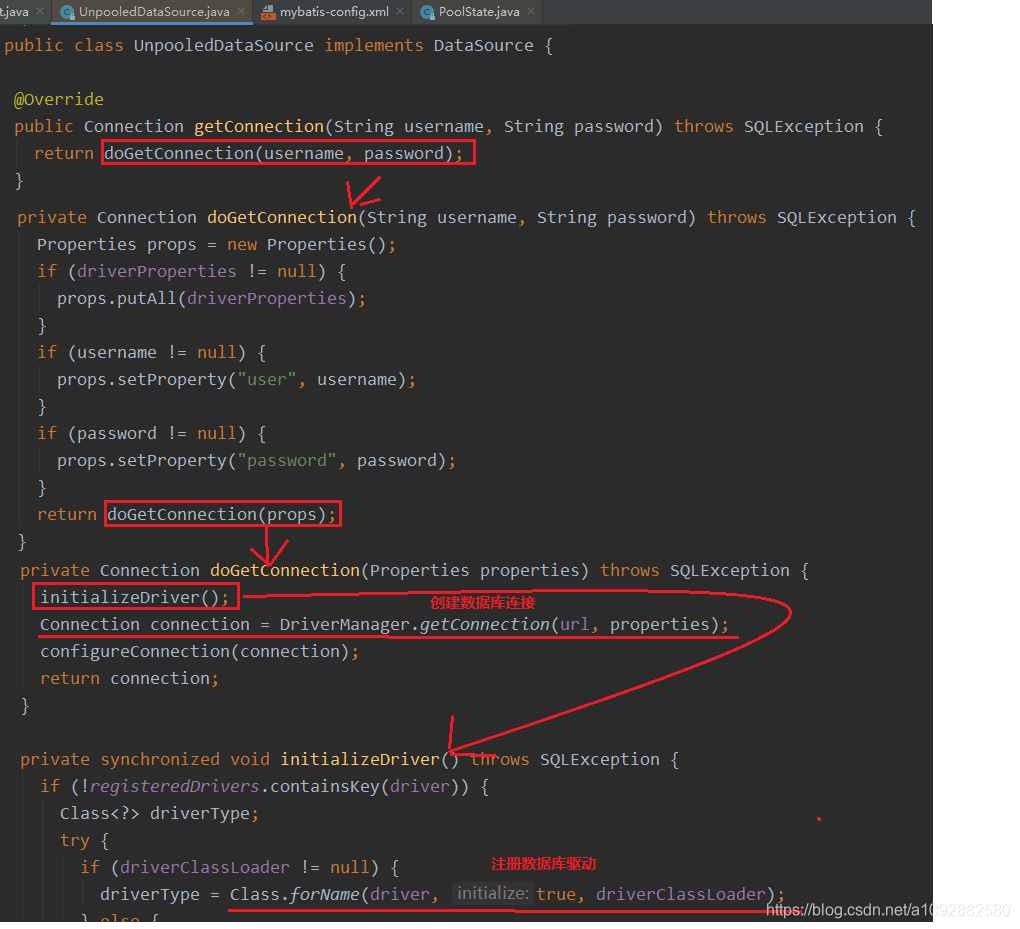Click the @Override annotation

59,99
